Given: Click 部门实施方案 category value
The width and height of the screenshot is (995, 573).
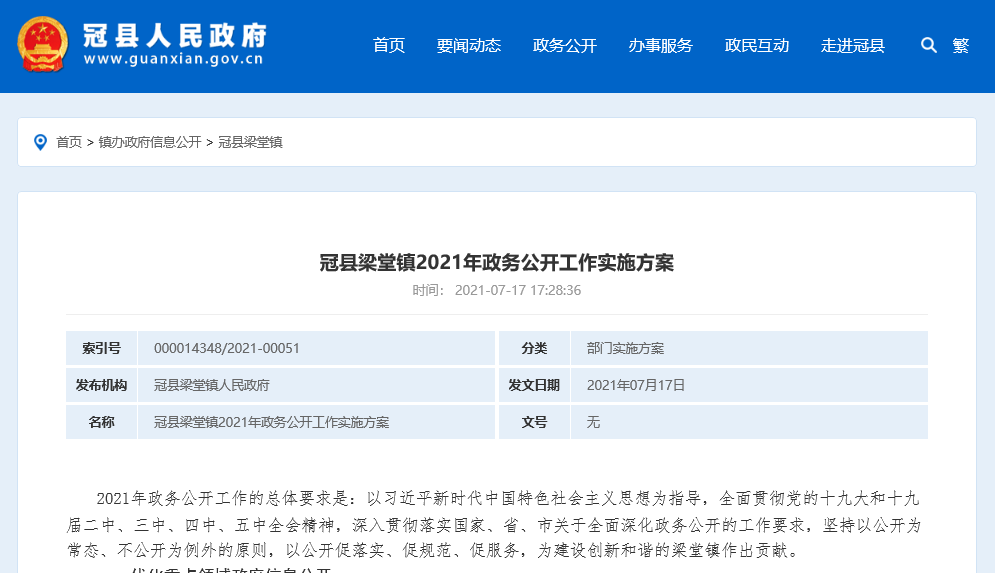Looking at the screenshot, I should 625,348.
